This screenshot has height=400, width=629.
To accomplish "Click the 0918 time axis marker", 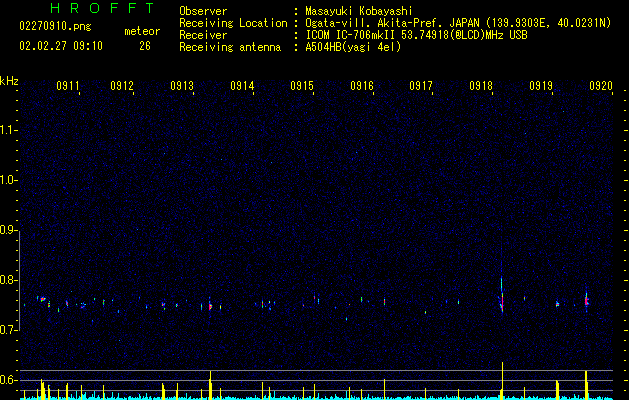I will pyautogui.click(x=481, y=86).
